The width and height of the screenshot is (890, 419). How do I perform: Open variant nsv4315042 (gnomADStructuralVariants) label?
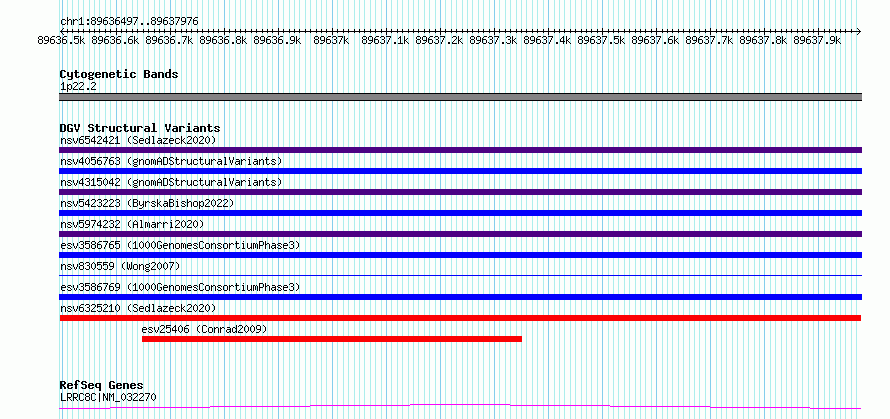171,182
